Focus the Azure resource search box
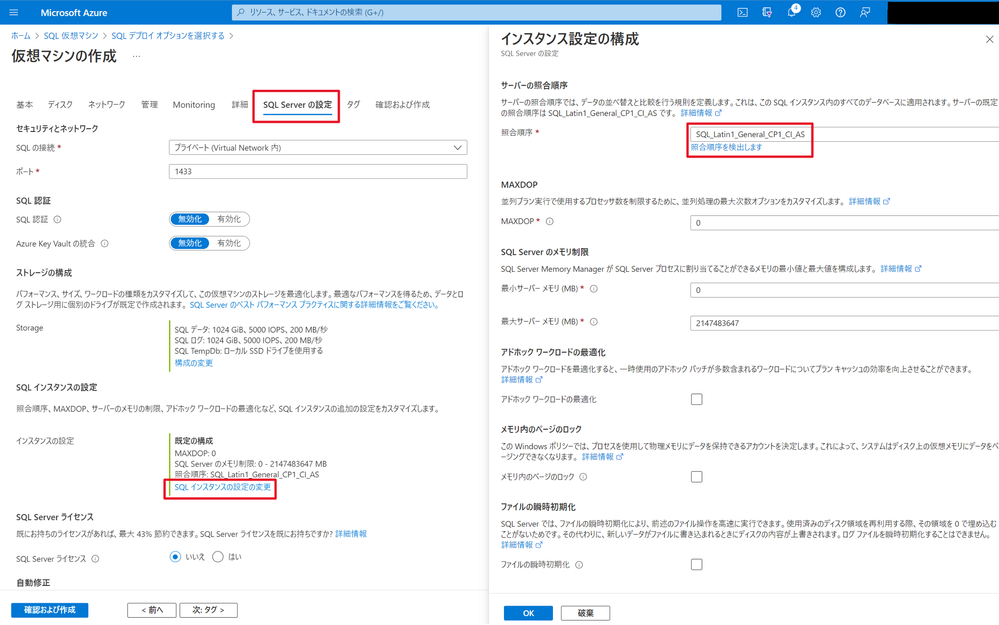The image size is (999, 625). tap(477, 12)
